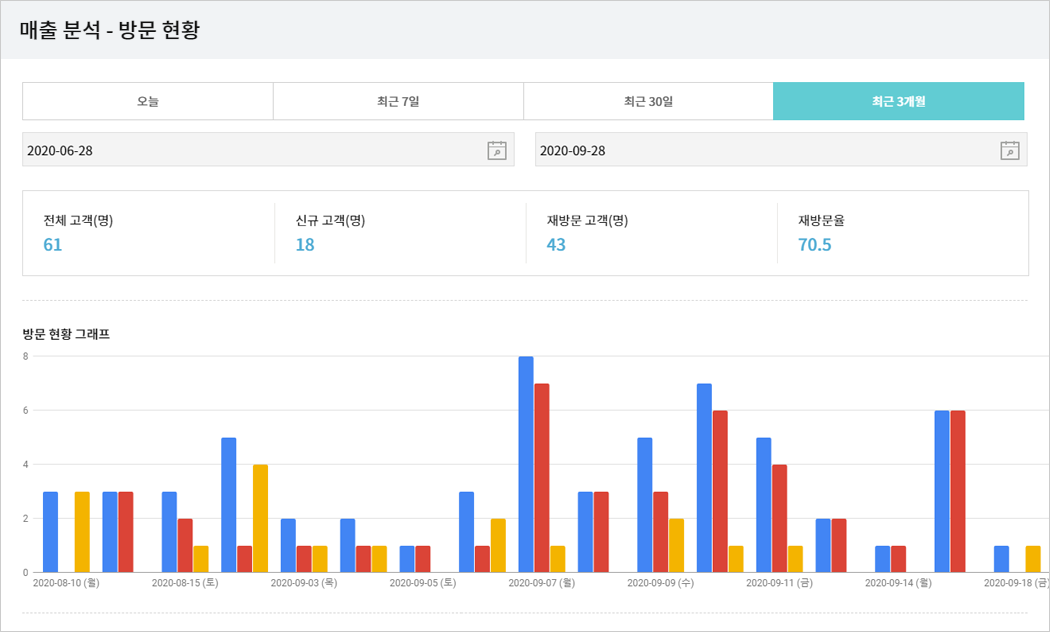Image resolution: width=1050 pixels, height=632 pixels.
Task: Click the red bar at 2020-09-11
Action: pos(779,518)
